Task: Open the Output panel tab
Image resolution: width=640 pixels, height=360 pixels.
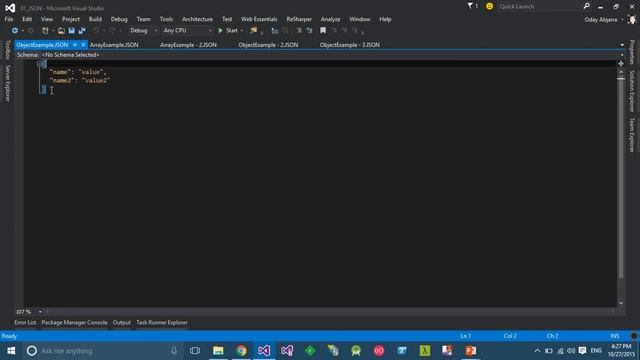Action: click(x=122, y=322)
